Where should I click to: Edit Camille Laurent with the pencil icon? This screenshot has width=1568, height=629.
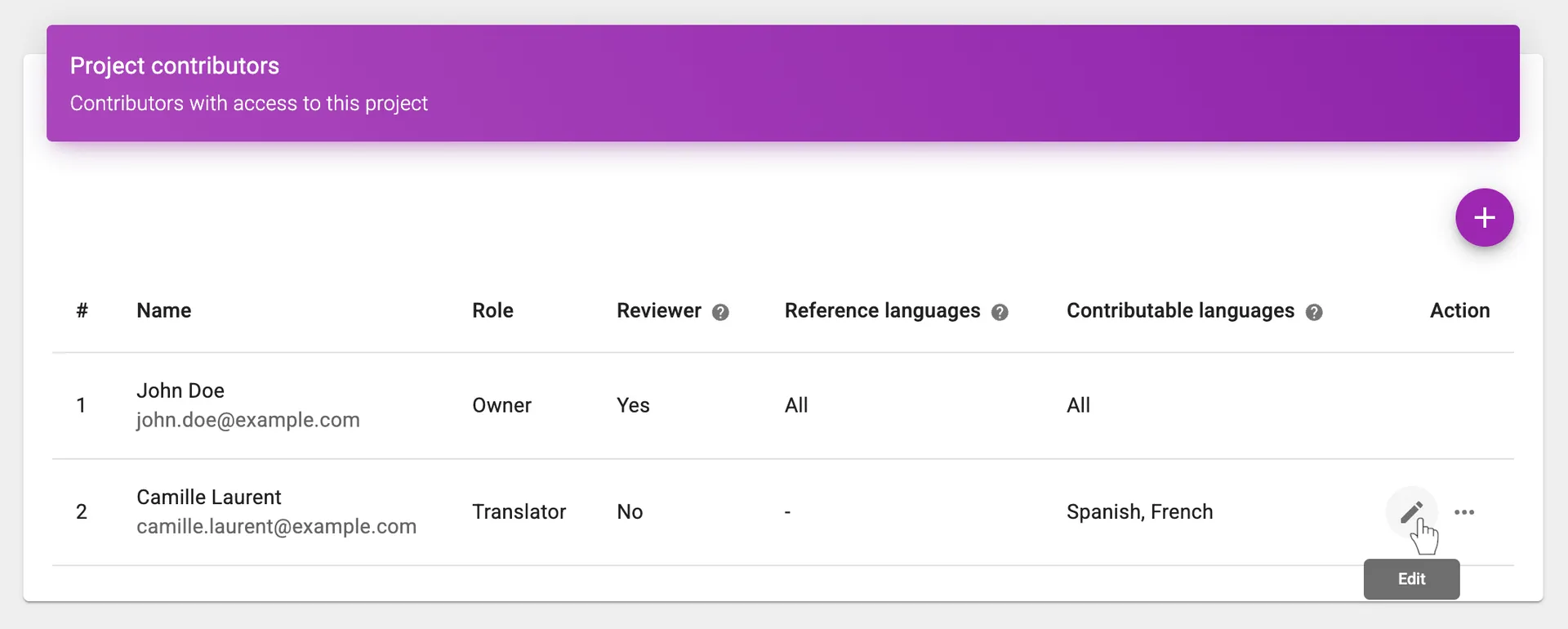pos(1411,512)
